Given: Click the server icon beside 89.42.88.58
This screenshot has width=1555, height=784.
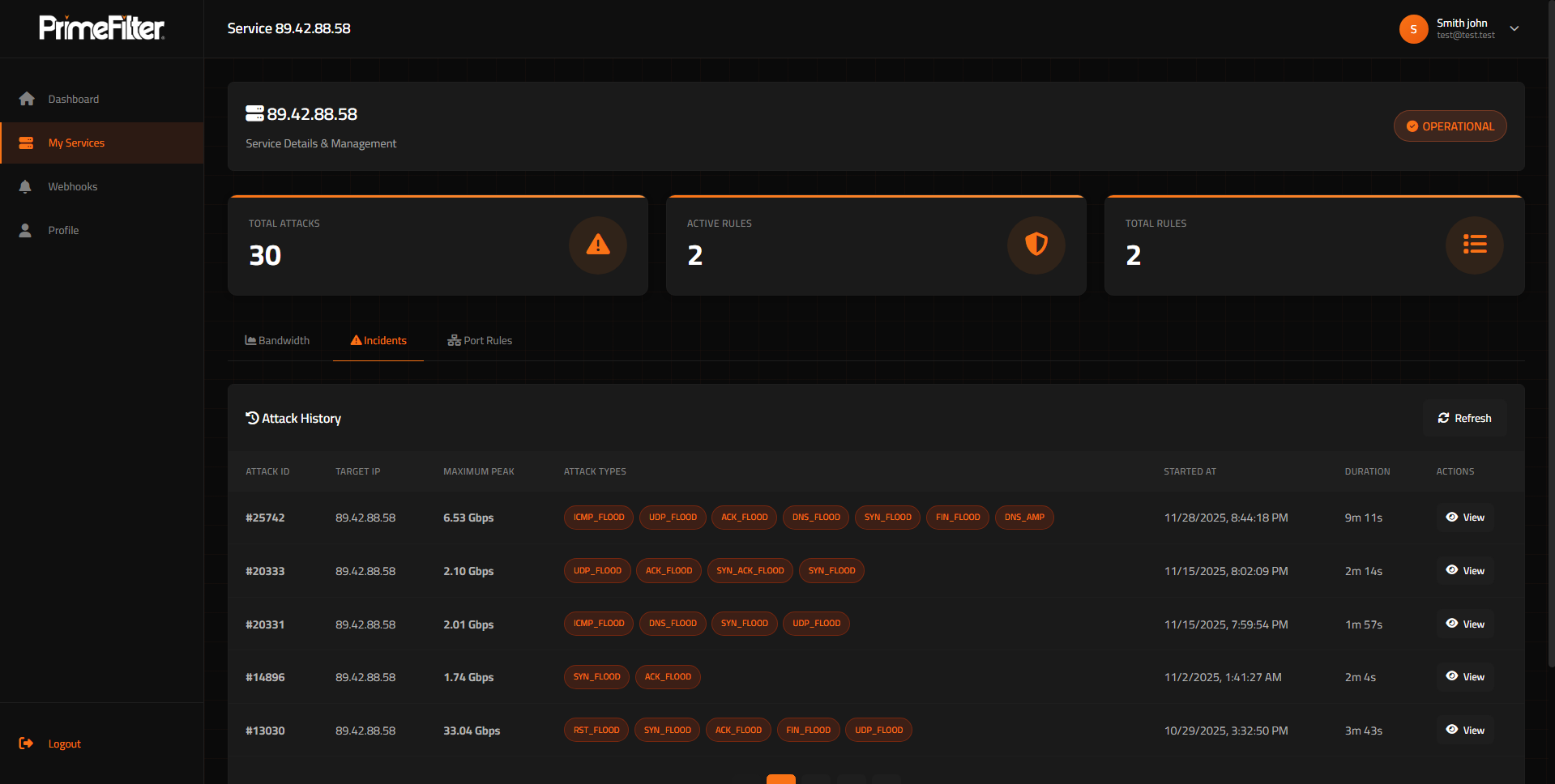Looking at the screenshot, I should 254,113.
